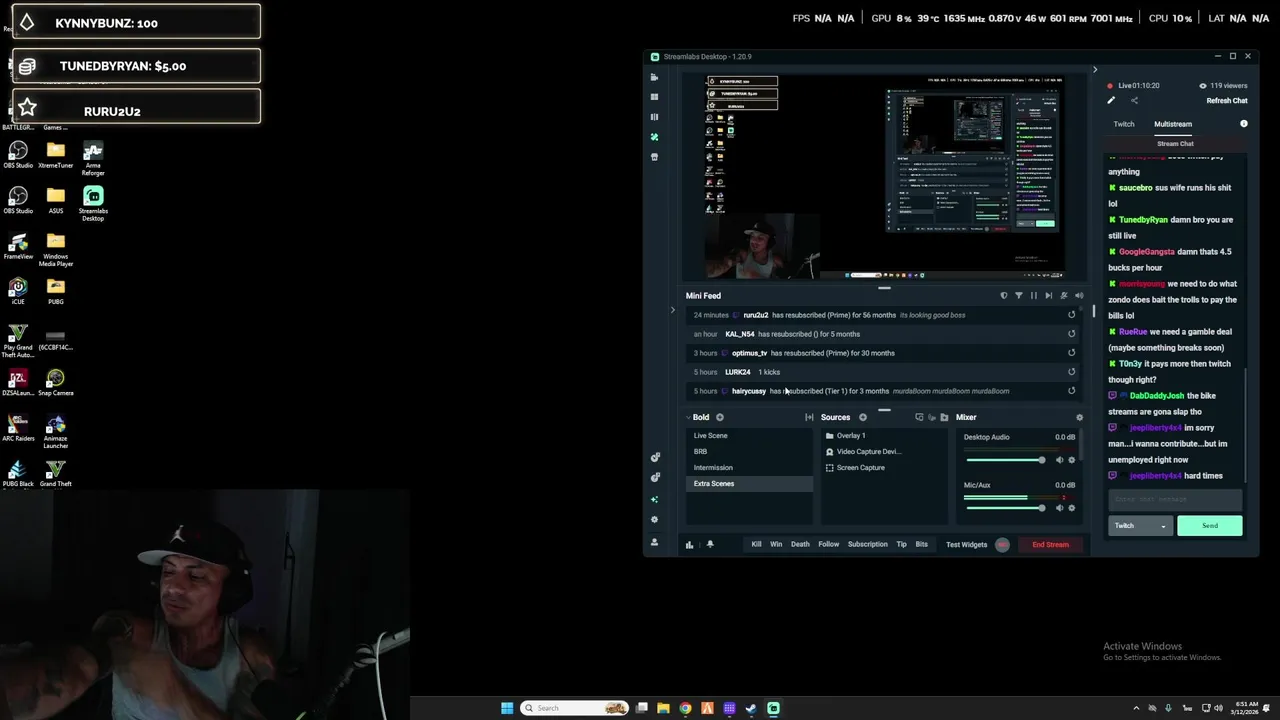
Task: Replay ruru2u2 resubscribe alert
Action: click(1071, 315)
